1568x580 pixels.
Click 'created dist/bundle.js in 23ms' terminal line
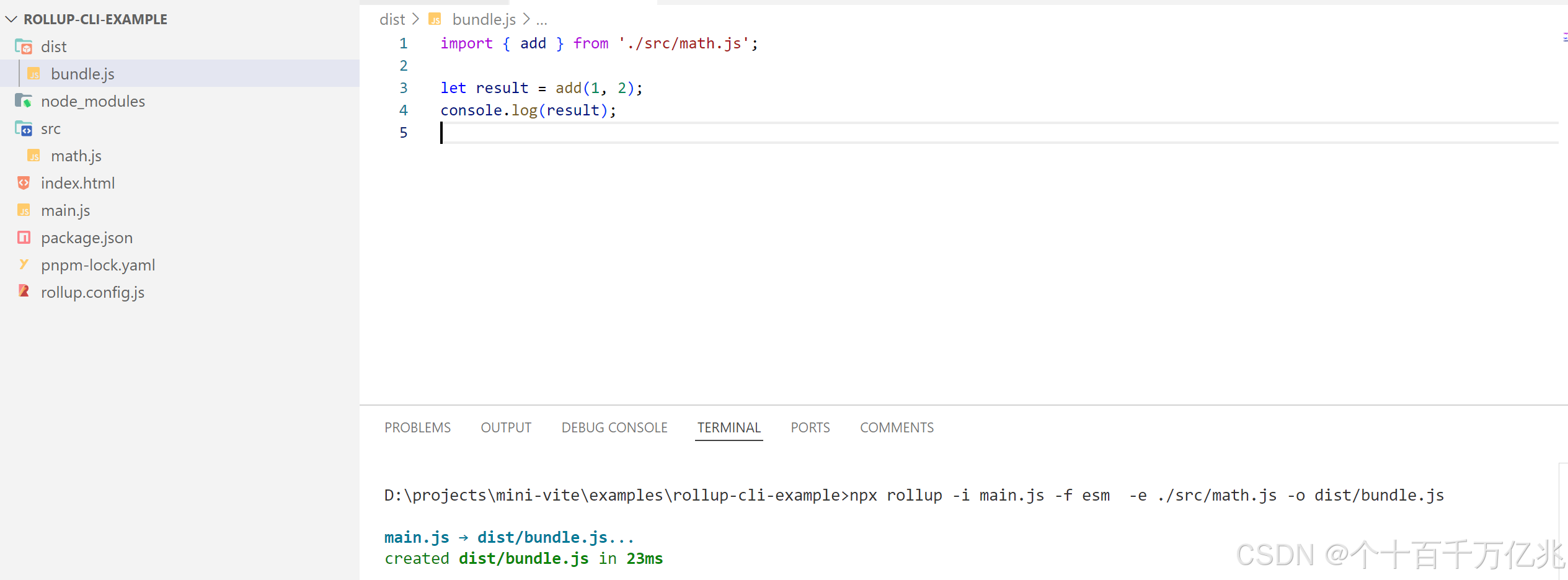pos(524,558)
